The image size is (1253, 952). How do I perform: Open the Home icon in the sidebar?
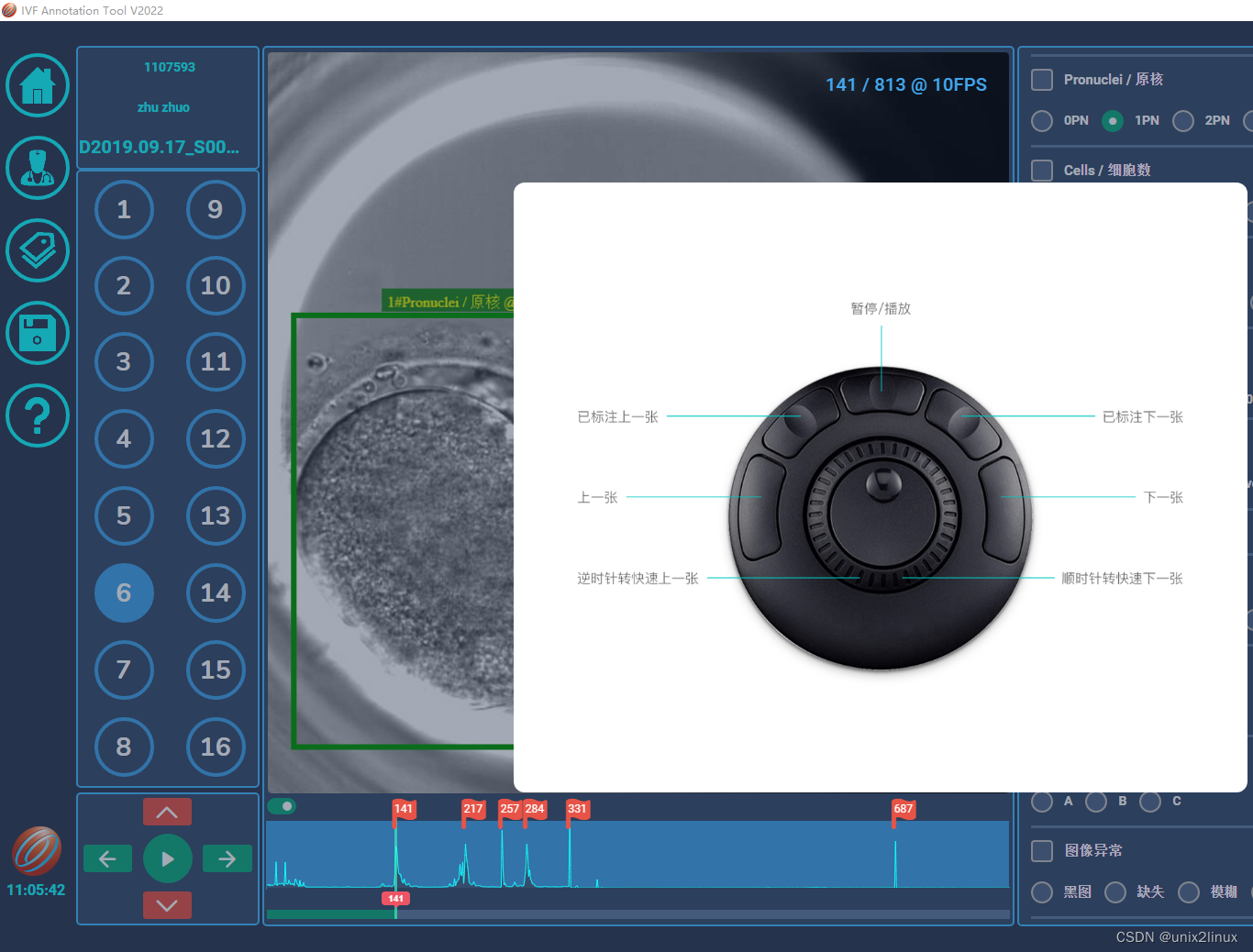point(38,85)
